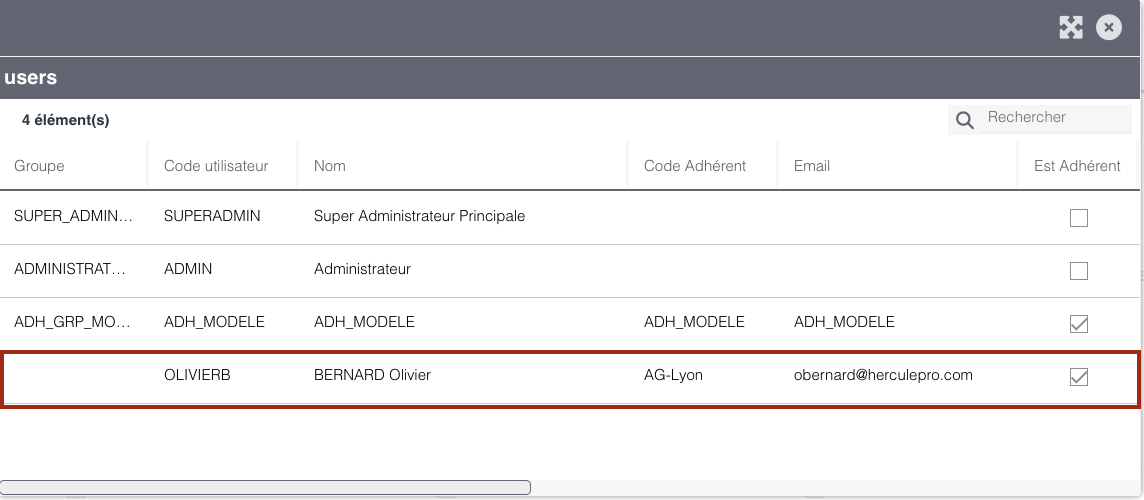The image size is (1144, 500).
Task: Select 'Super Administrateur Principale' name cell
Action: point(420,216)
